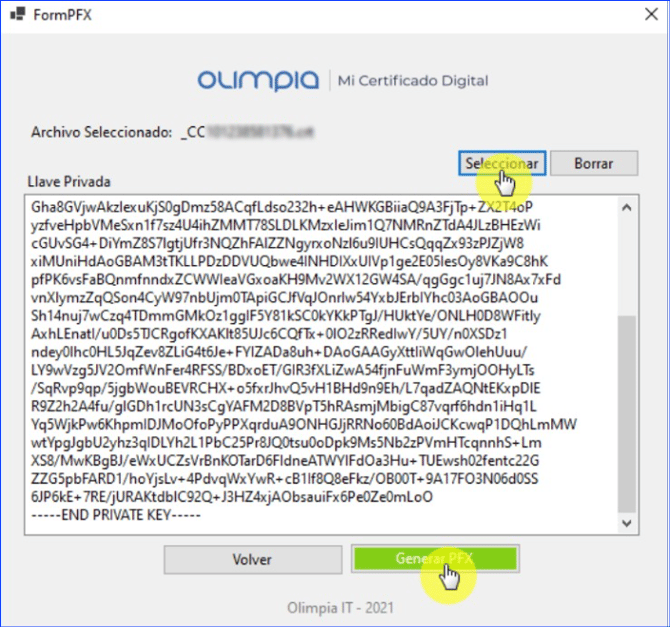Screen dimensions: 670x627
Task: Click the Mi Certificado Digital heading text
Action: point(413,80)
